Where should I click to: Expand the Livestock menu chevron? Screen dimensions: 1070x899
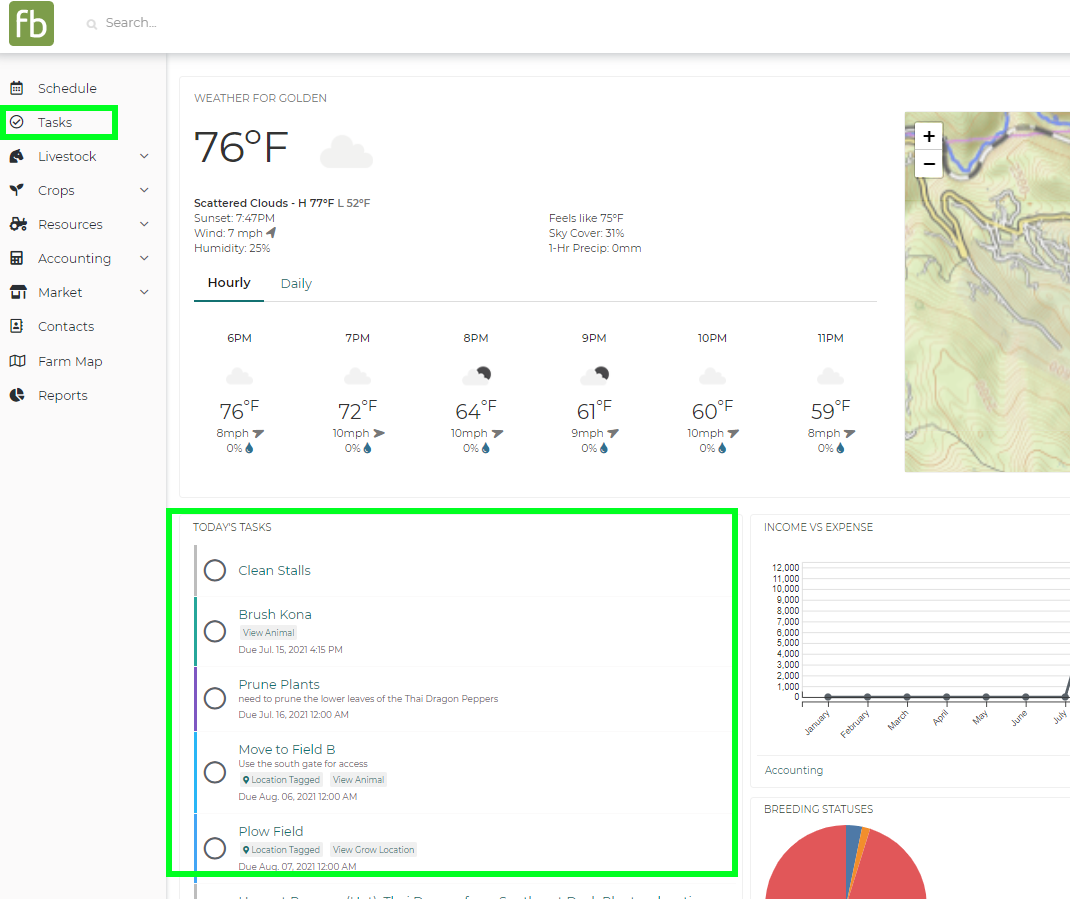pyautogui.click(x=144, y=156)
